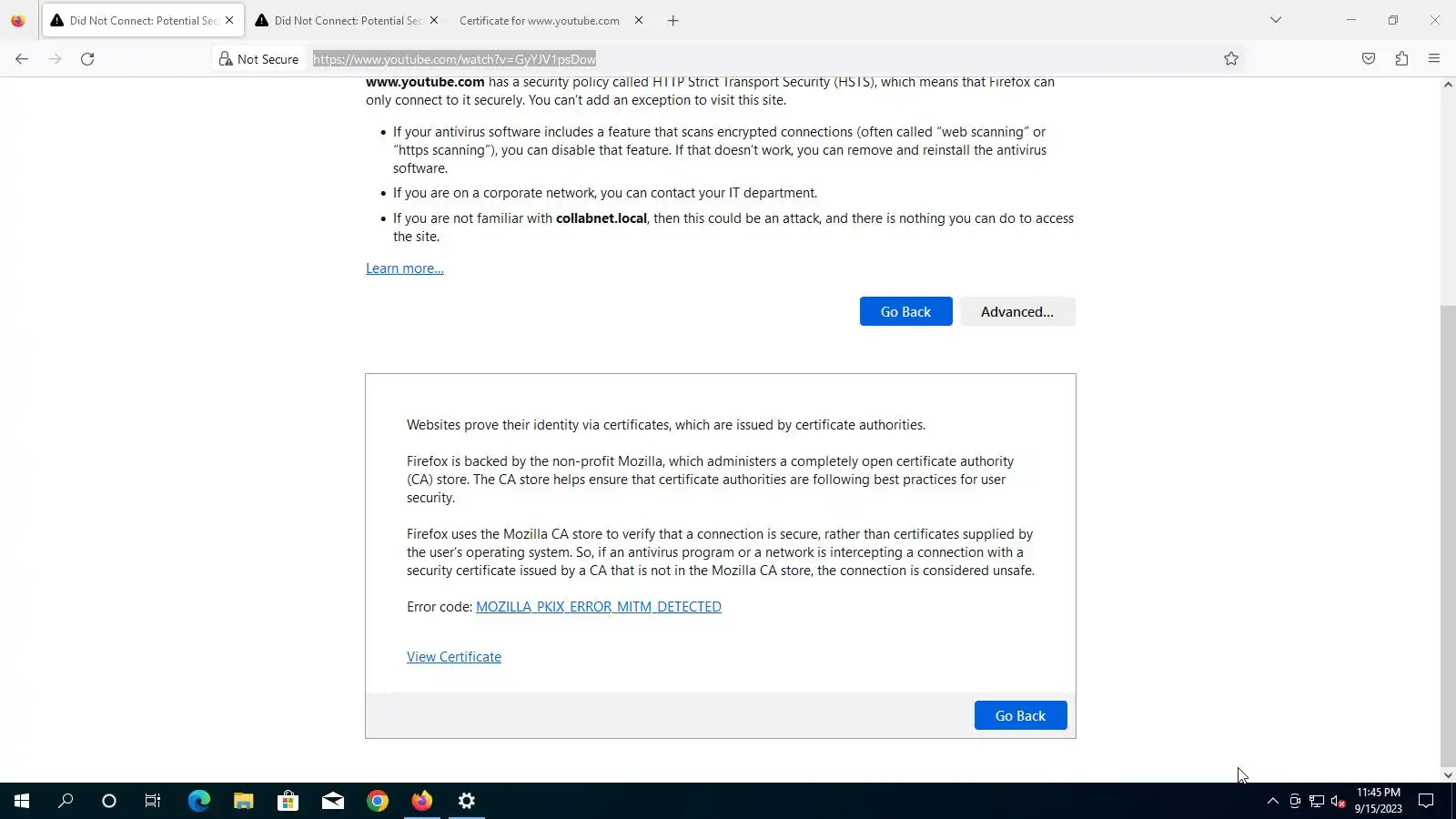Close the Certificate for www.youtube.com tab
The image size is (1456, 819).
point(639,20)
